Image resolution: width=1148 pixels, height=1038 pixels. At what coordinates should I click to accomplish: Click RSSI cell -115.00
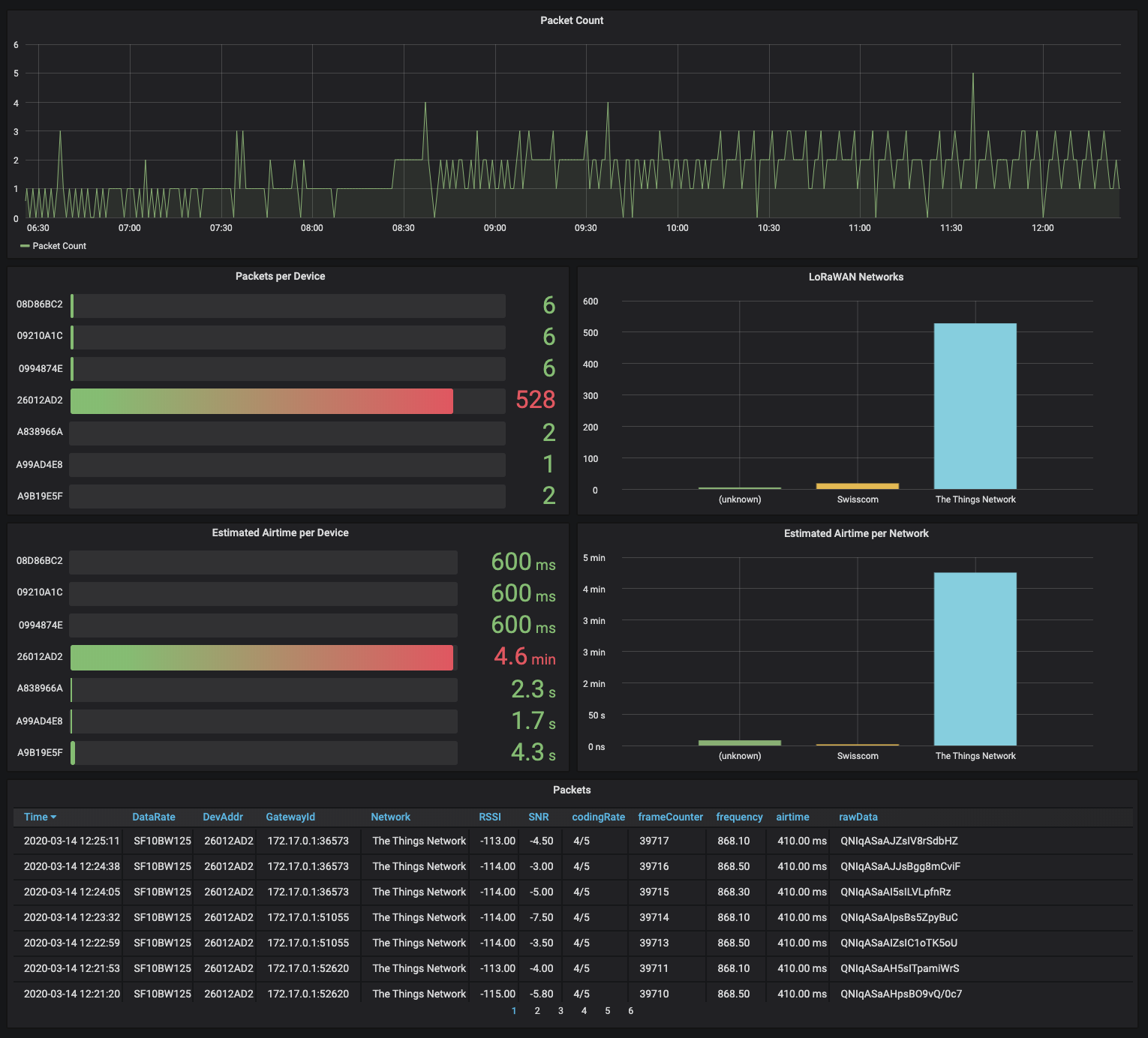coord(497,994)
